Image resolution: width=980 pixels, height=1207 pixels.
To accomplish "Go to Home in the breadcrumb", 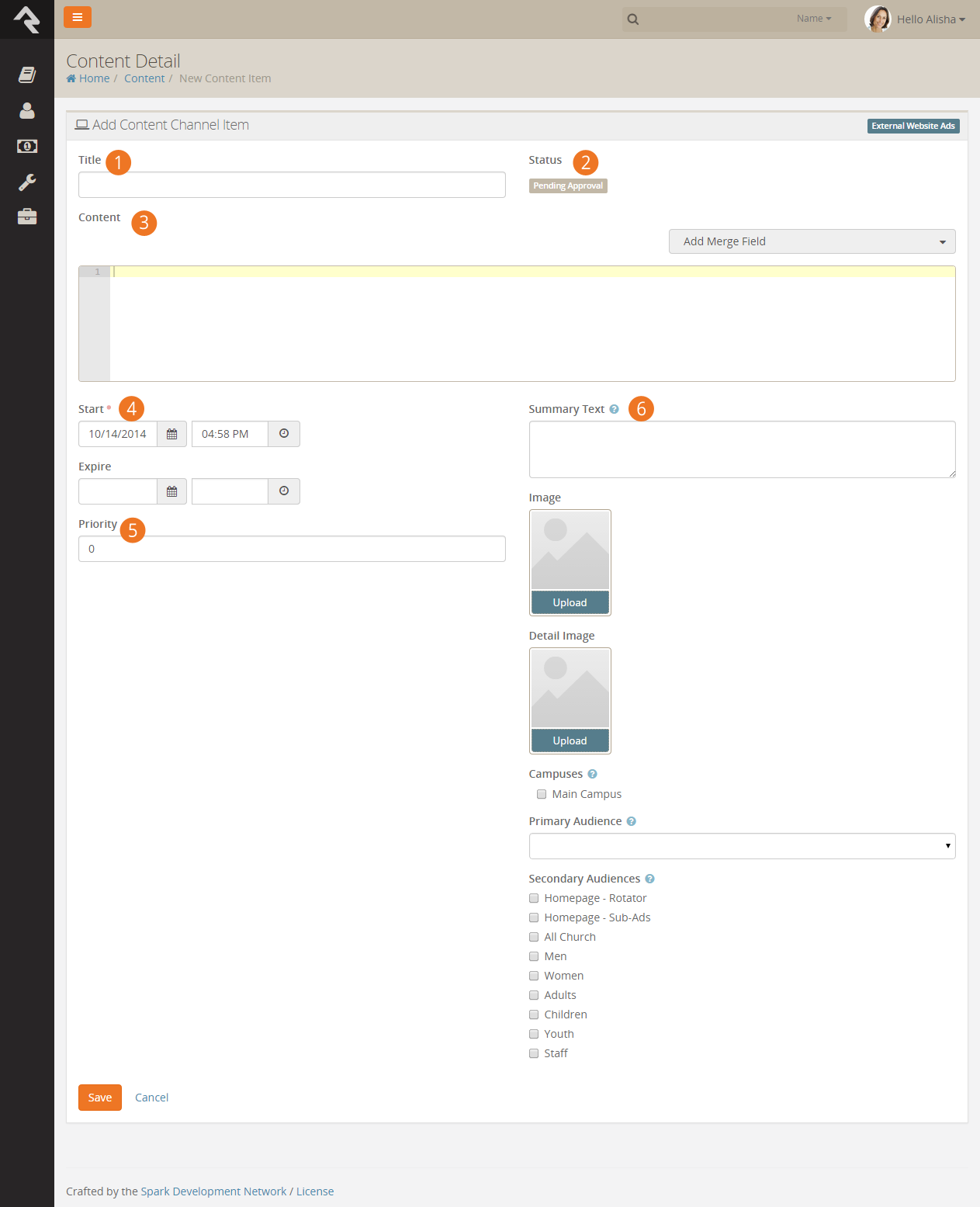I will [x=93, y=78].
